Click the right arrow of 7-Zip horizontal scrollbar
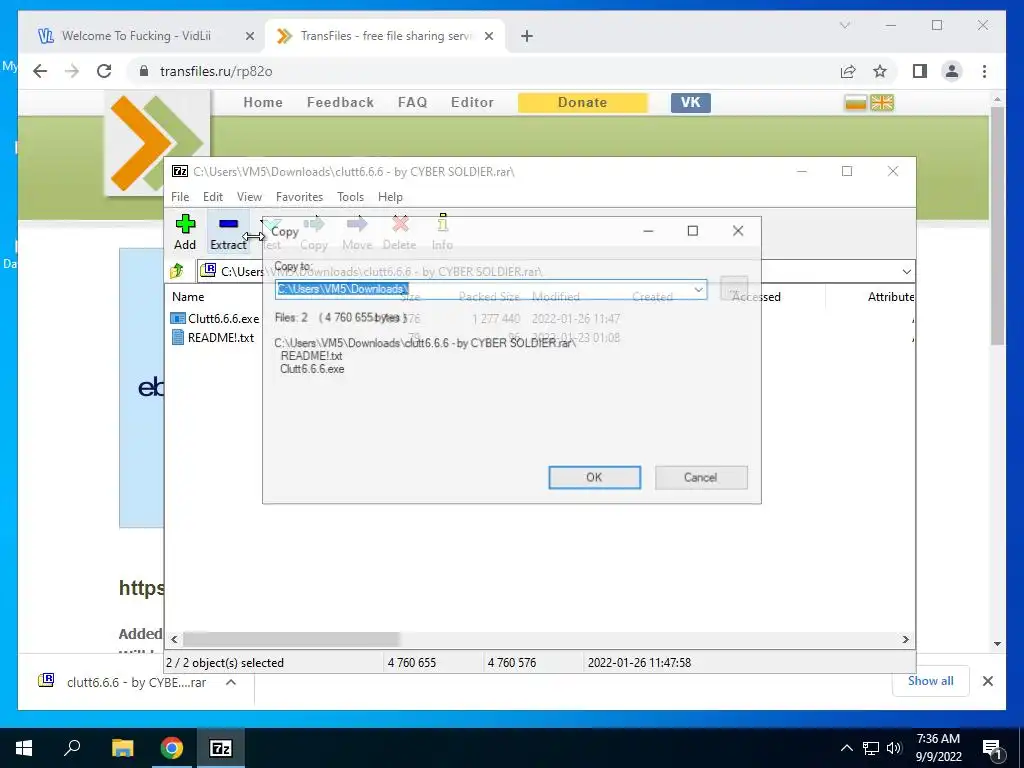Viewport: 1024px width, 768px height. click(x=905, y=639)
